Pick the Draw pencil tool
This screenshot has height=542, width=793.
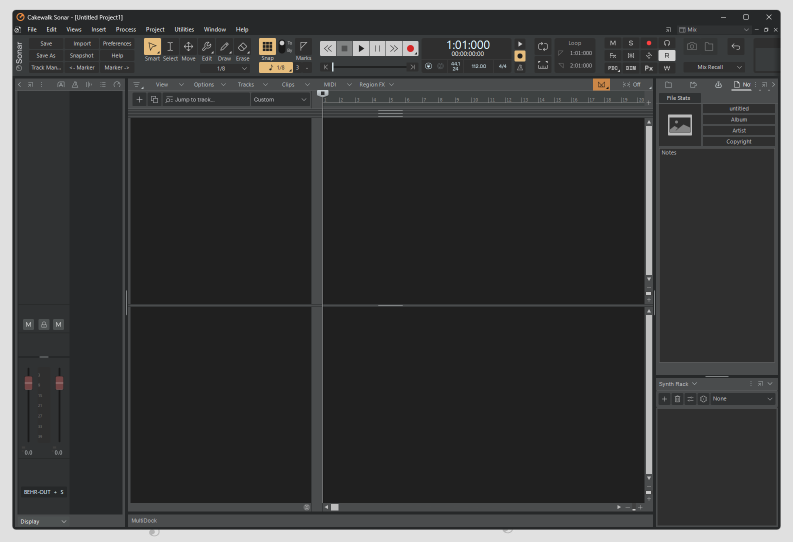[x=225, y=47]
